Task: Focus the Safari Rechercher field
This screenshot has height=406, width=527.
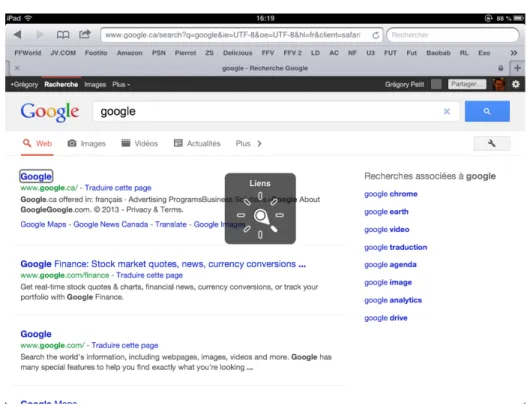Action: click(453, 35)
